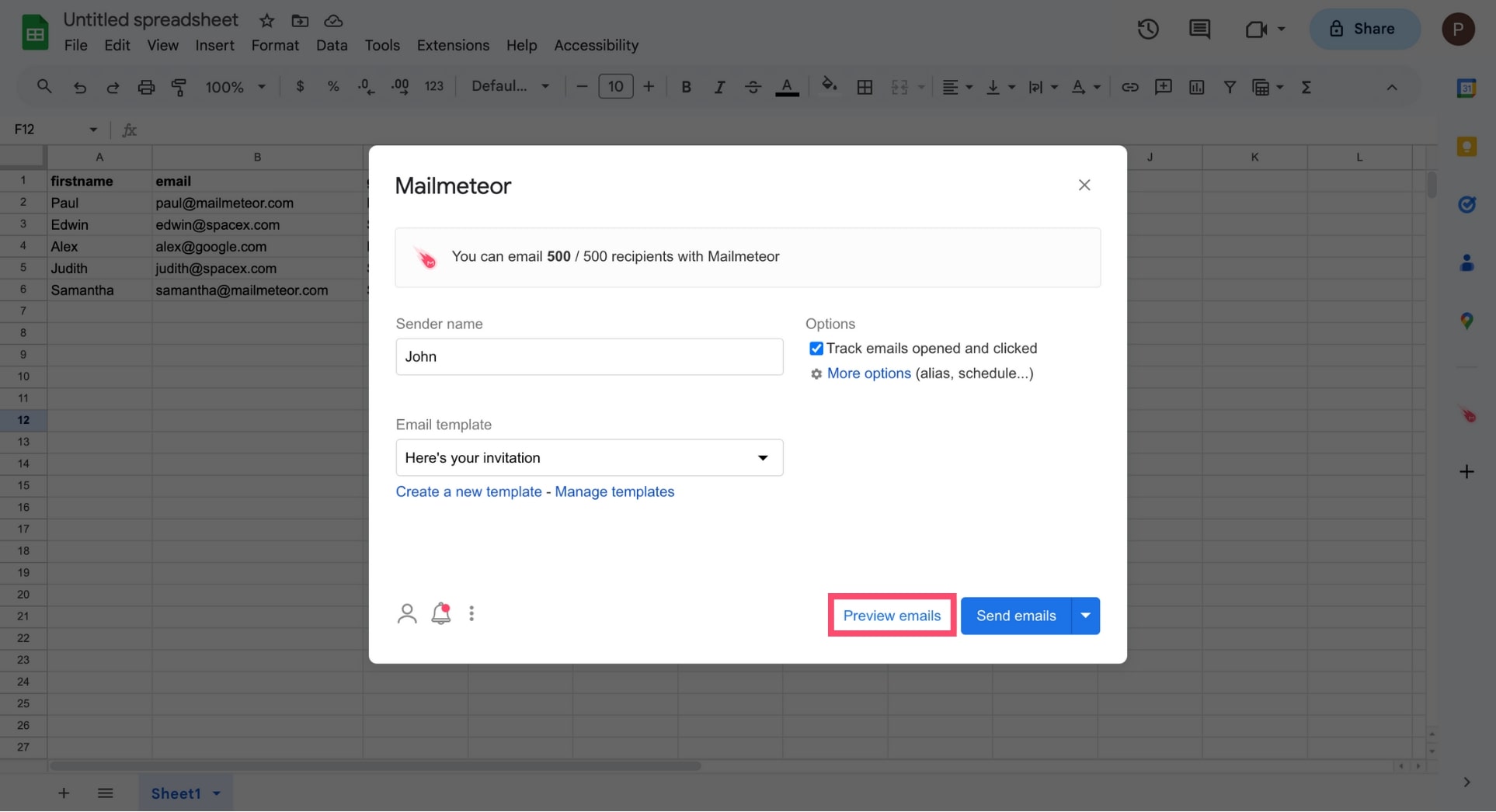Click the add sheet plus button
This screenshot has height=812, width=1496.
(64, 793)
